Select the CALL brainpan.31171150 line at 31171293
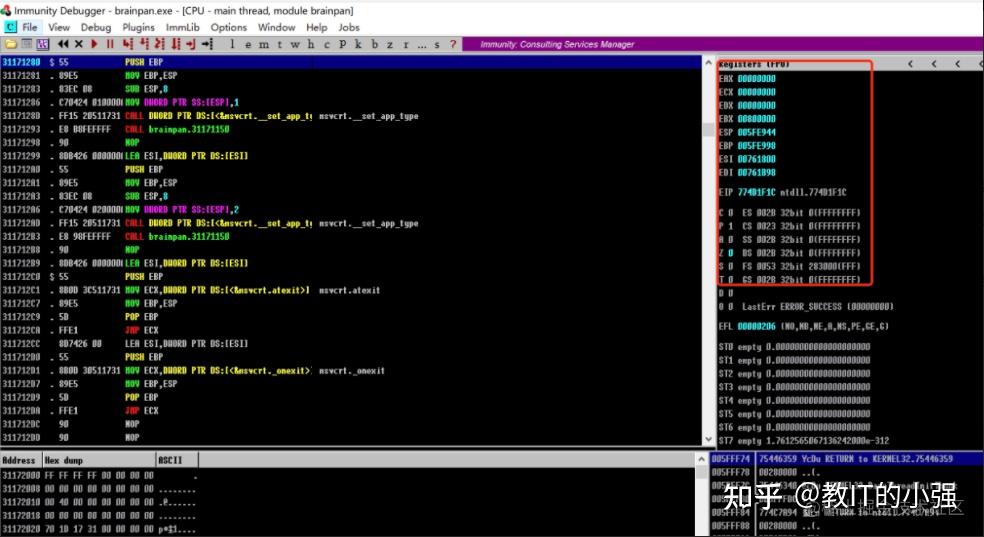The image size is (984, 537). click(351, 129)
